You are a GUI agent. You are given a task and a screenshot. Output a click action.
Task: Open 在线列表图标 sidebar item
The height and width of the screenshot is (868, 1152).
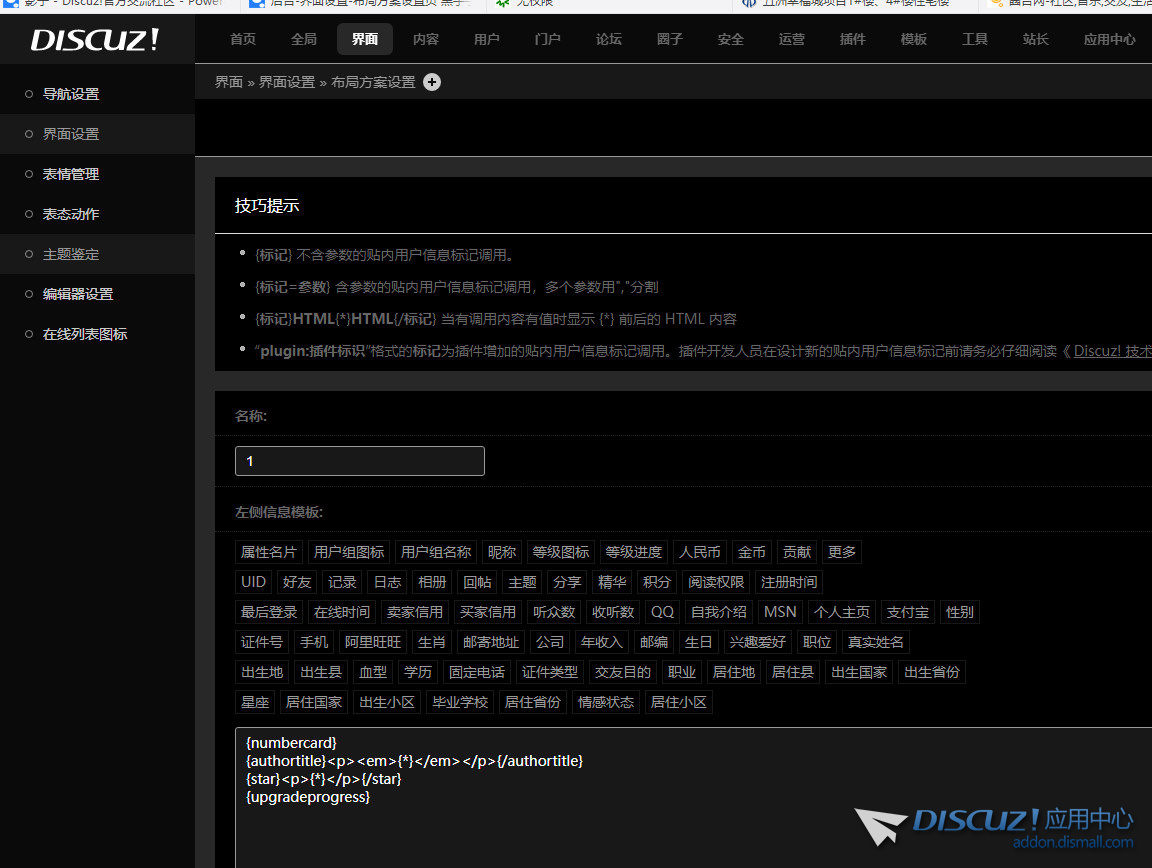[x=85, y=334]
